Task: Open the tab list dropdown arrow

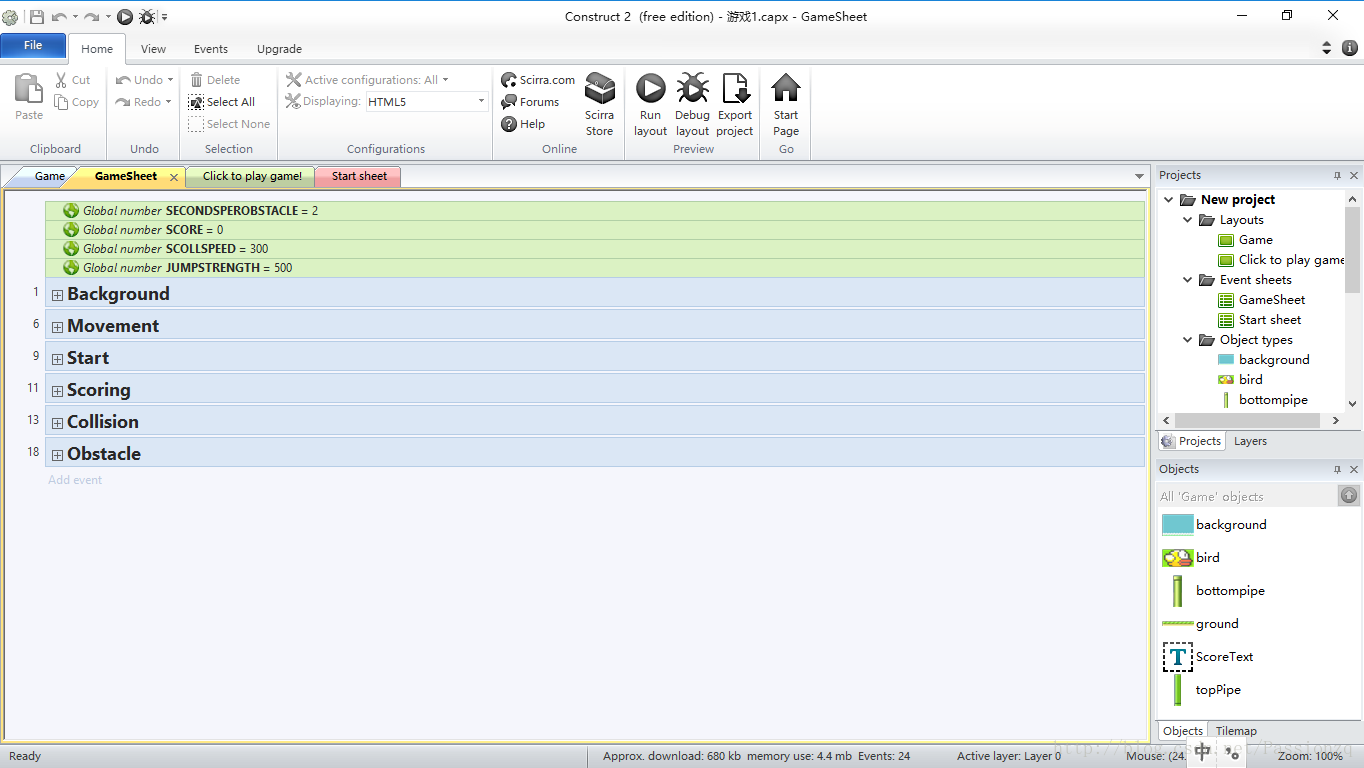Action: [1139, 177]
